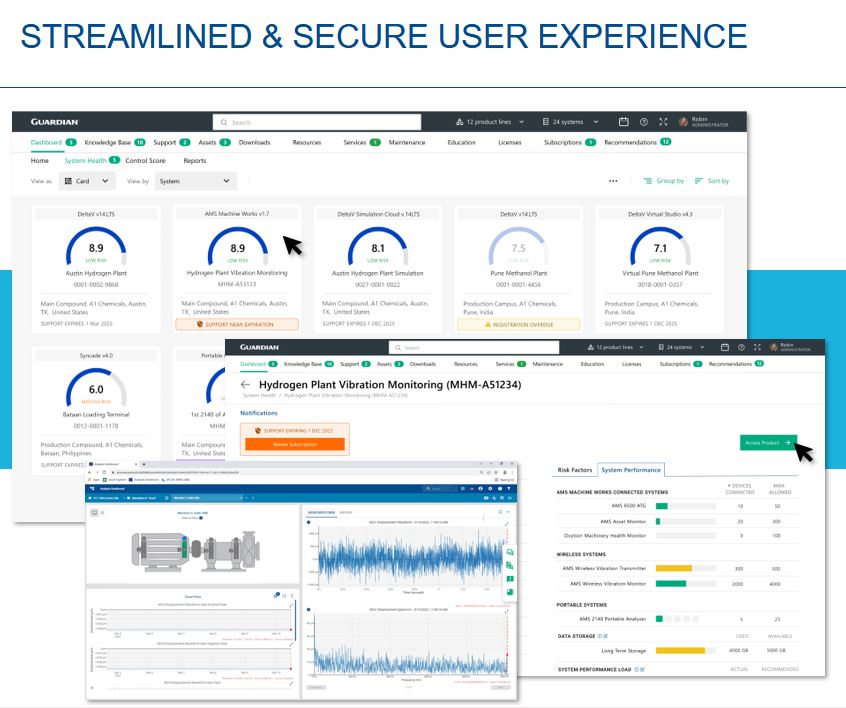Click the calendar icon in the back dashboard header

tap(624, 122)
